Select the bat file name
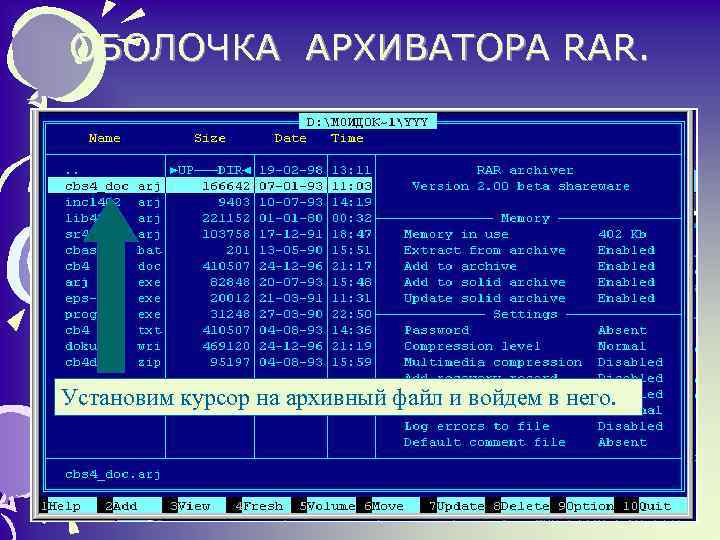The width and height of the screenshot is (720, 540). click(x=112, y=250)
